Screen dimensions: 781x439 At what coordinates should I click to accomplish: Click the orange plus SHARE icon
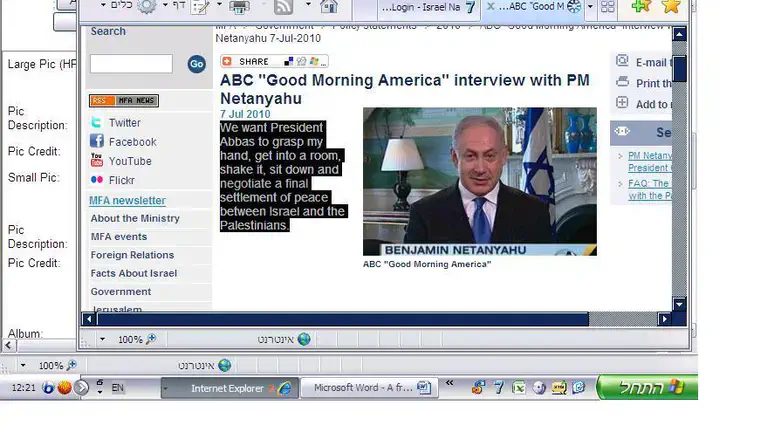click(x=227, y=61)
